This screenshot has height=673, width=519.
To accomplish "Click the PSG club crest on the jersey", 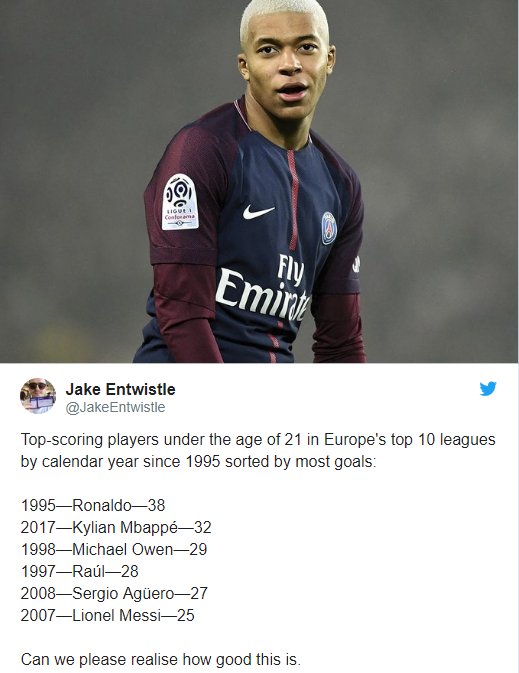I will pos(329,228).
